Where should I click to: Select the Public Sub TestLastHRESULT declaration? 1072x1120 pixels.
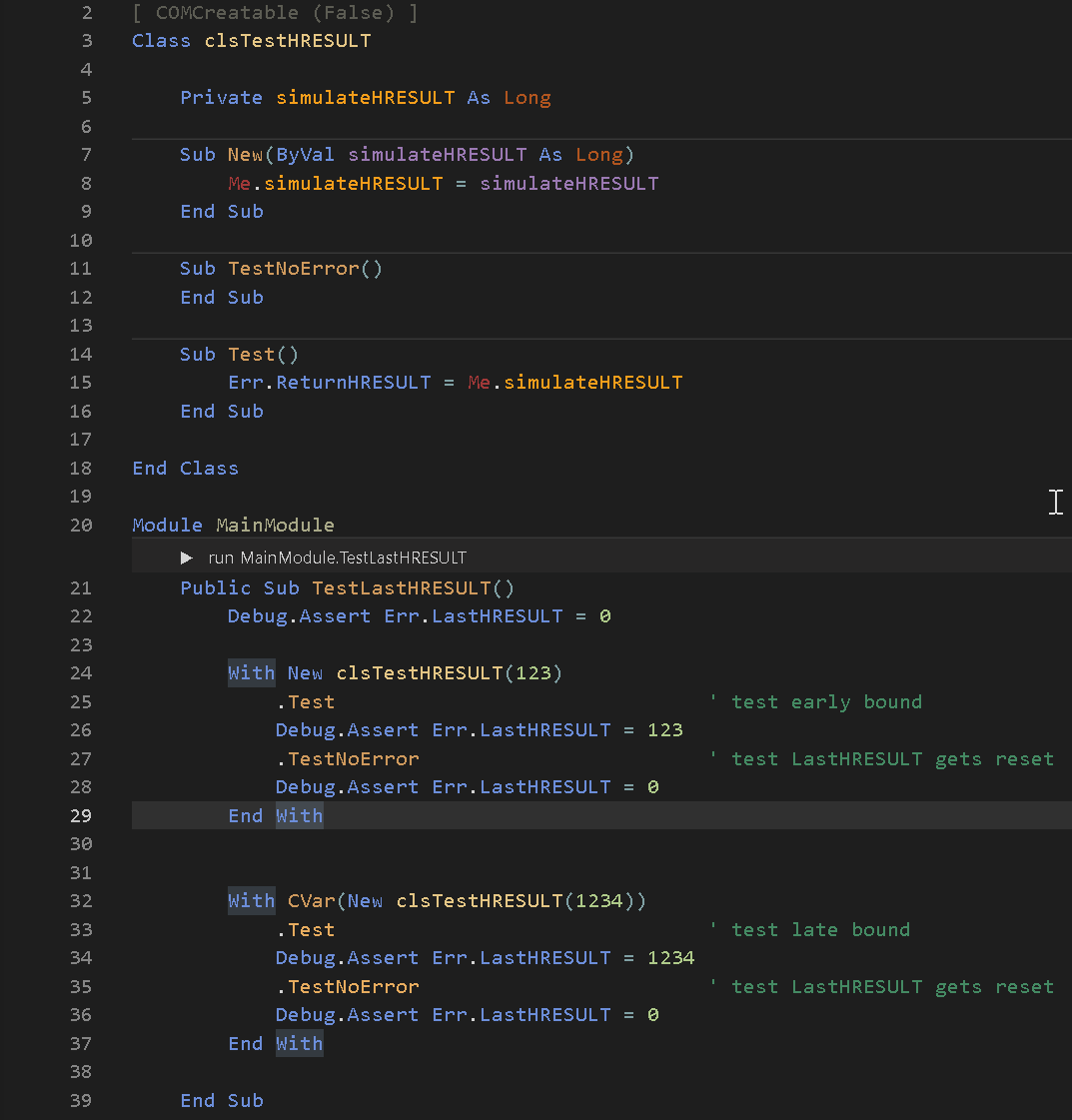(347, 587)
